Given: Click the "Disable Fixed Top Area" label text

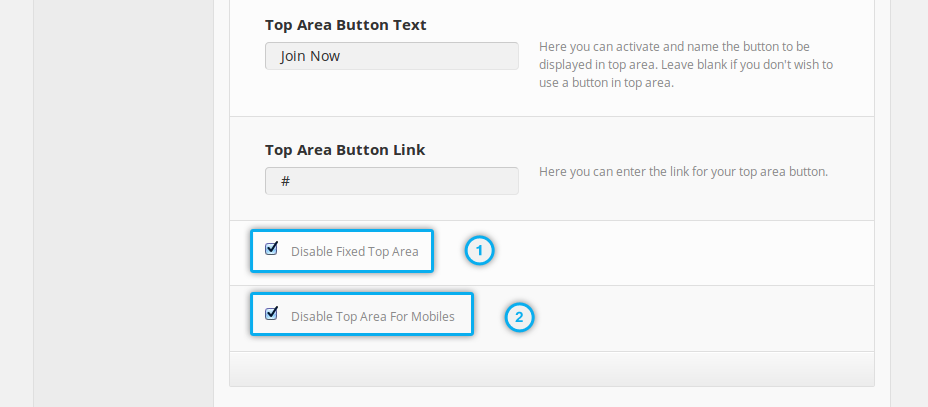Looking at the screenshot, I should [354, 251].
